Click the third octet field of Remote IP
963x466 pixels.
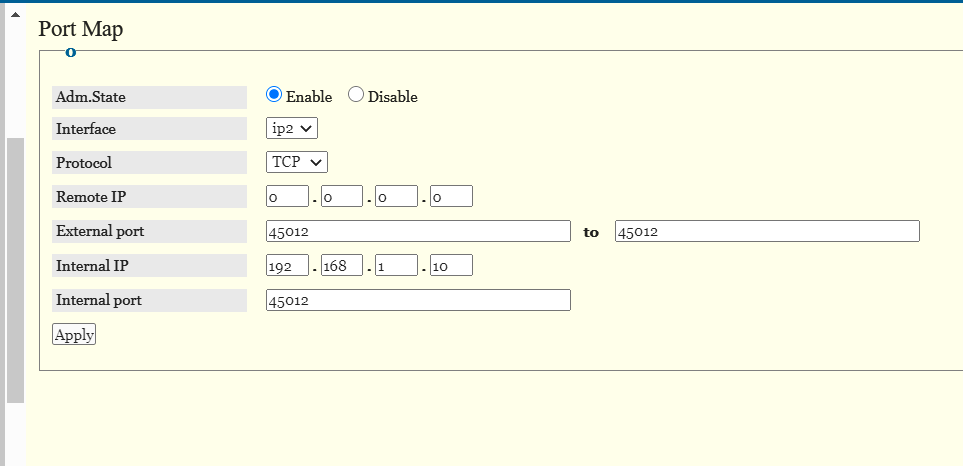tap(396, 197)
